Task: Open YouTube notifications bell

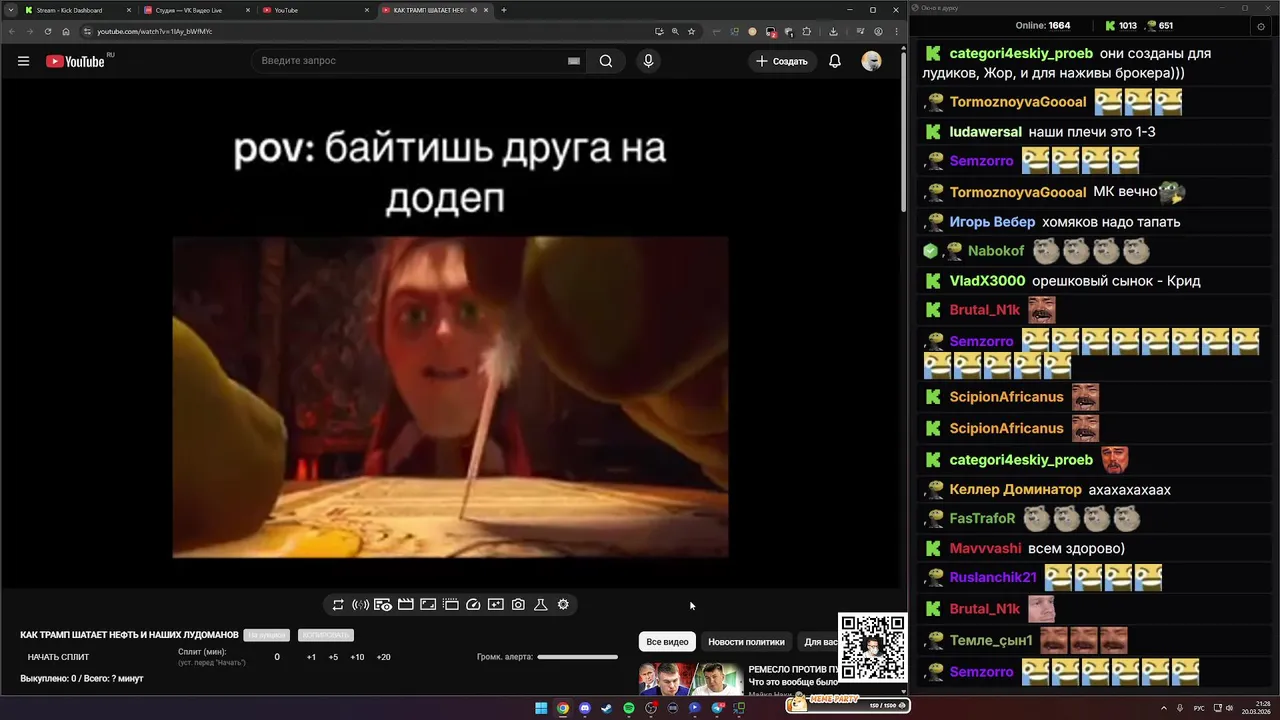Action: pos(835,61)
